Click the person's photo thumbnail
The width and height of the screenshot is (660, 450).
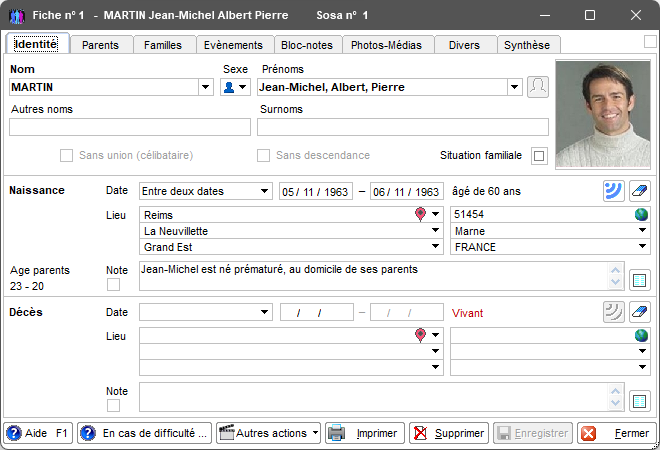[x=603, y=114]
